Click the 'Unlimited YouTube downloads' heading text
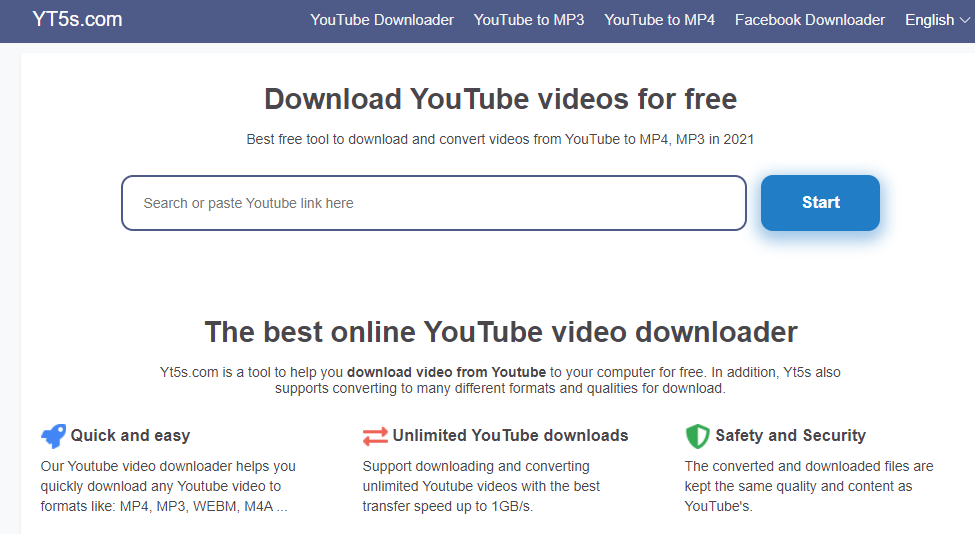 pyautogui.click(x=511, y=436)
